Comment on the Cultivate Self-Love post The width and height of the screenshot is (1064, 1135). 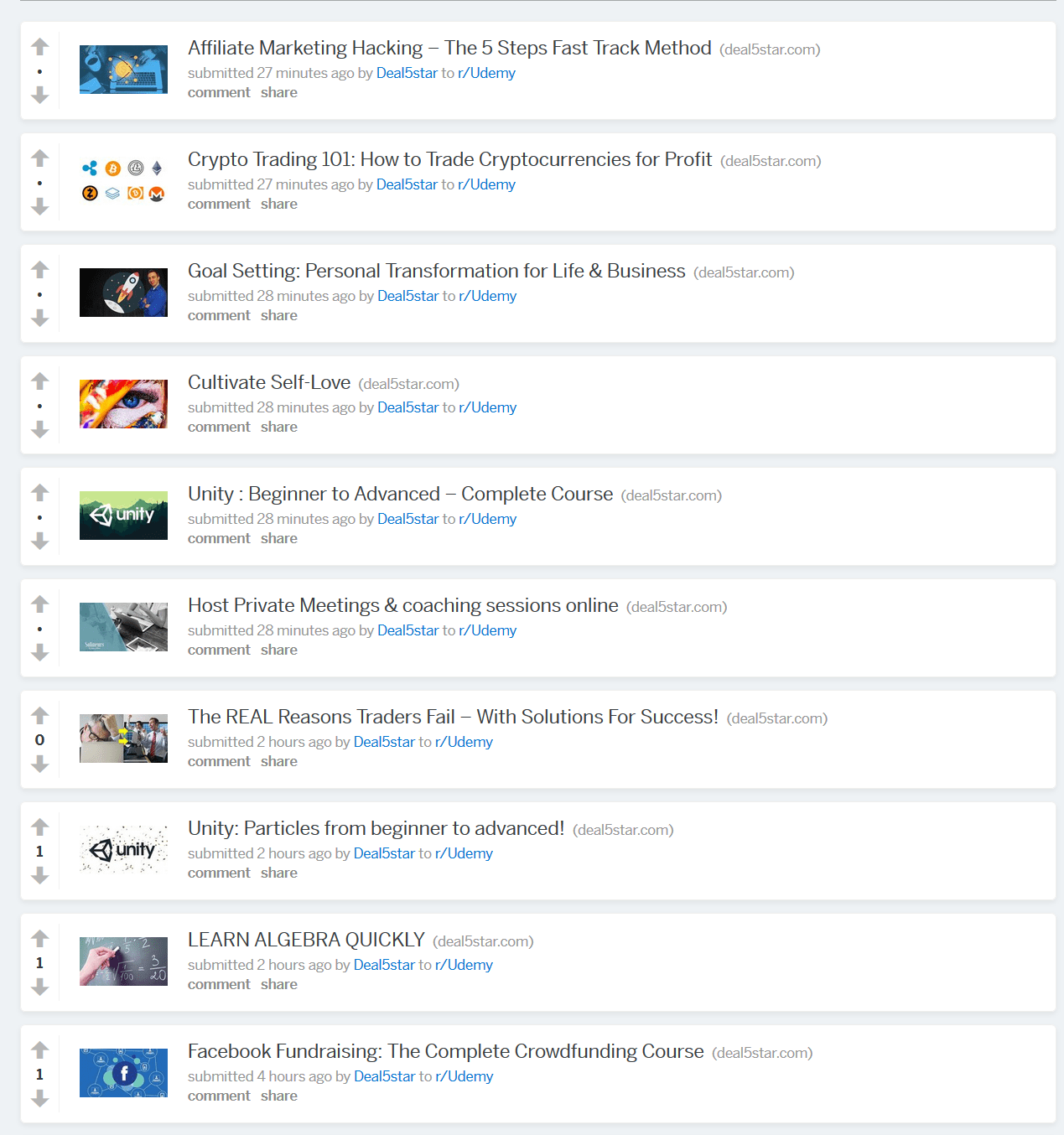[x=219, y=427]
